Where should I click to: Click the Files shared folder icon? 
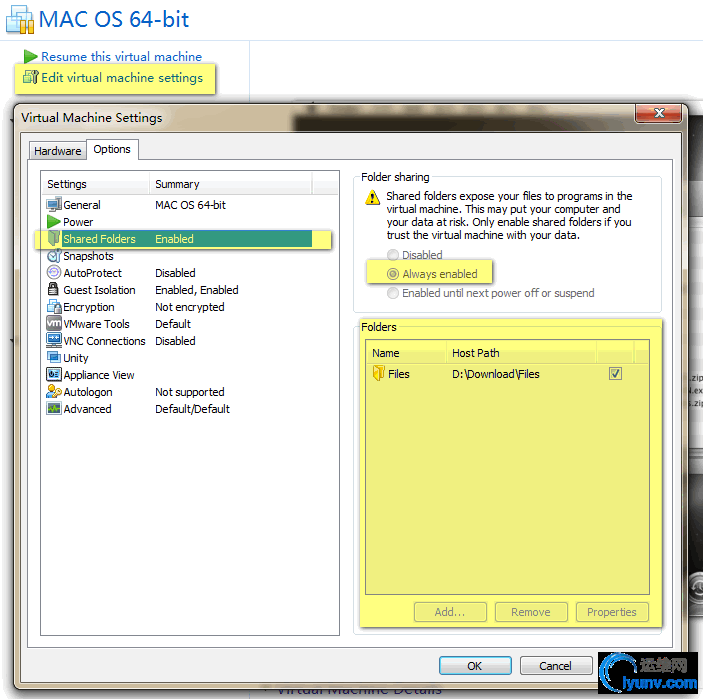379,373
